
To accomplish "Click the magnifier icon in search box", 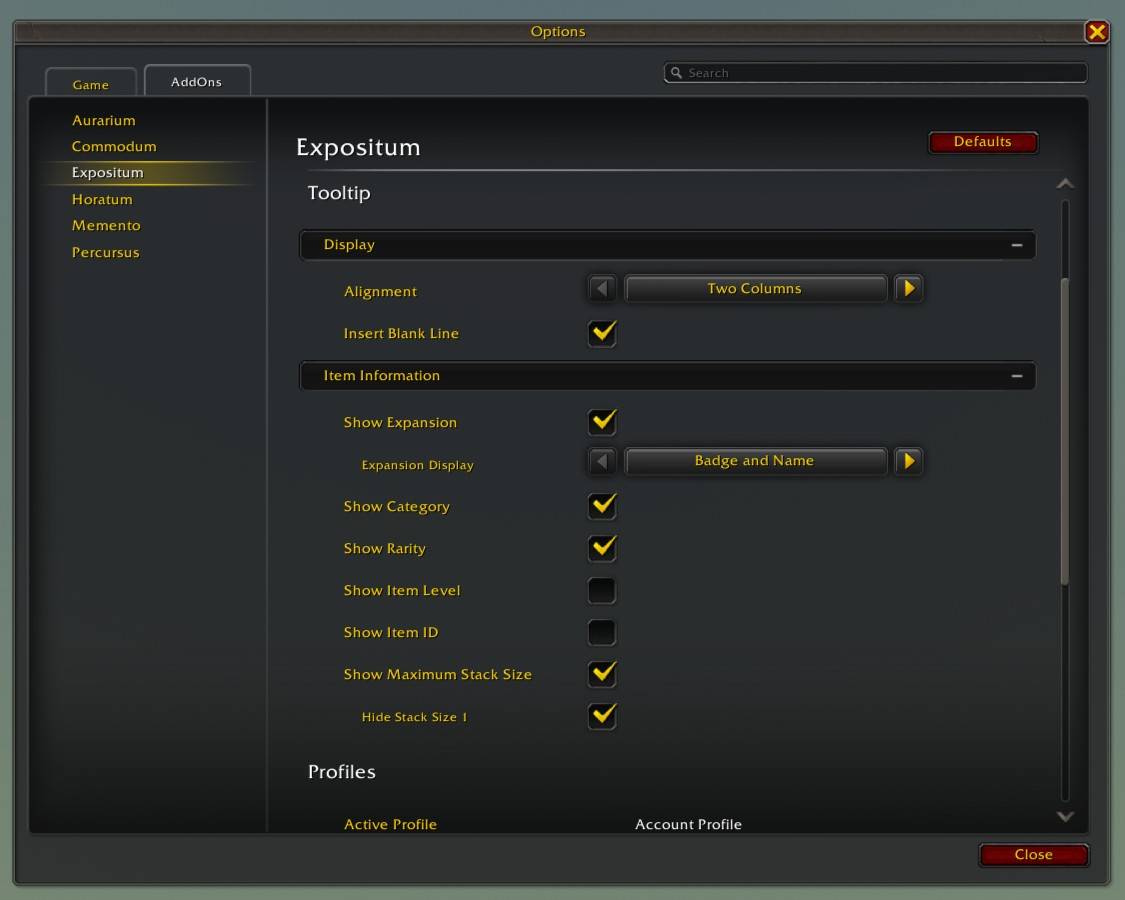I will point(676,72).
